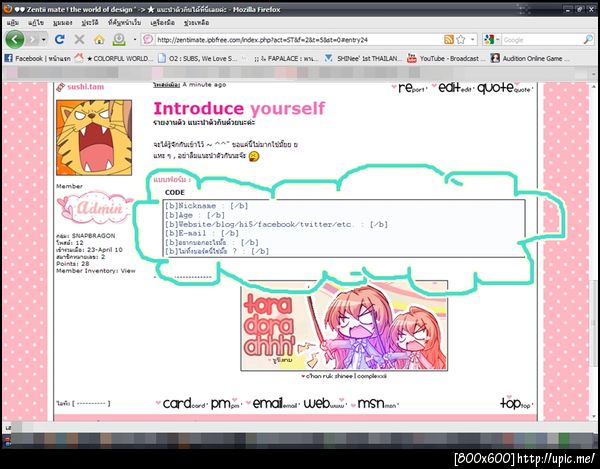This screenshot has width=600, height=469.
Task: Open the COLORFUL WORLD bookmark
Action: click(114, 59)
